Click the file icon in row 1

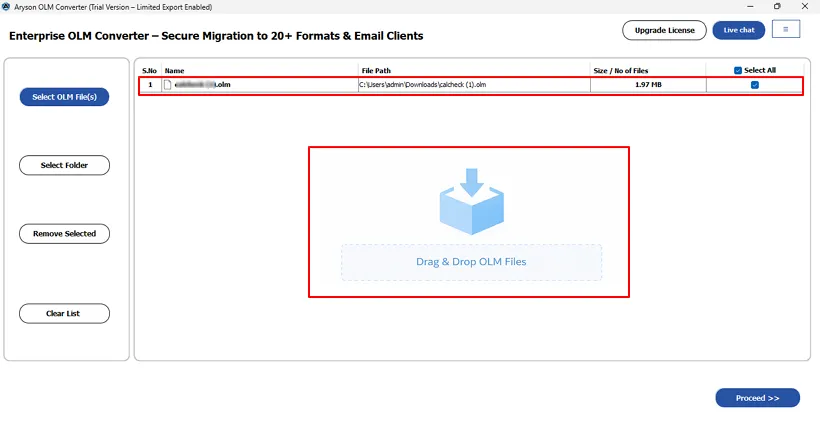pos(167,85)
